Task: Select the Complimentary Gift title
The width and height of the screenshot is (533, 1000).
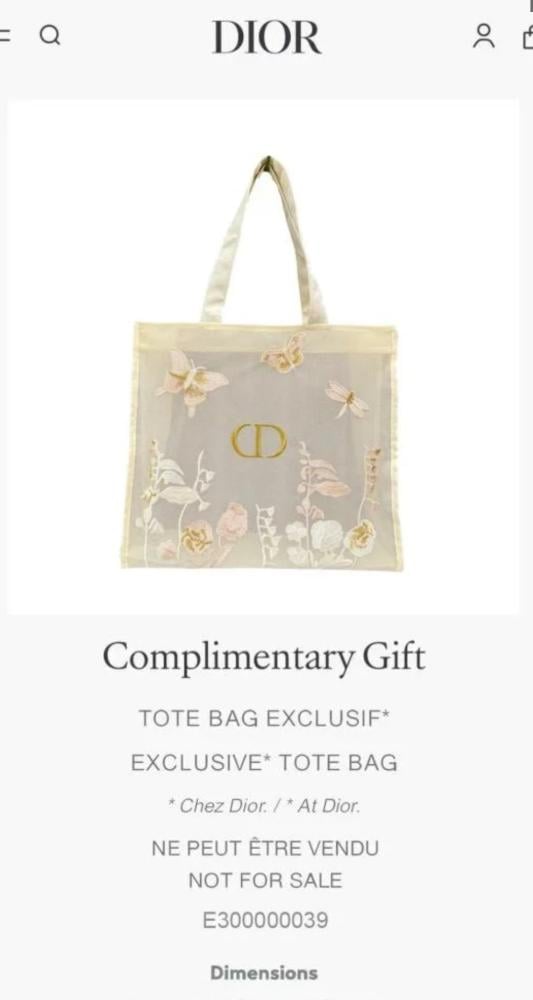Action: point(264,658)
